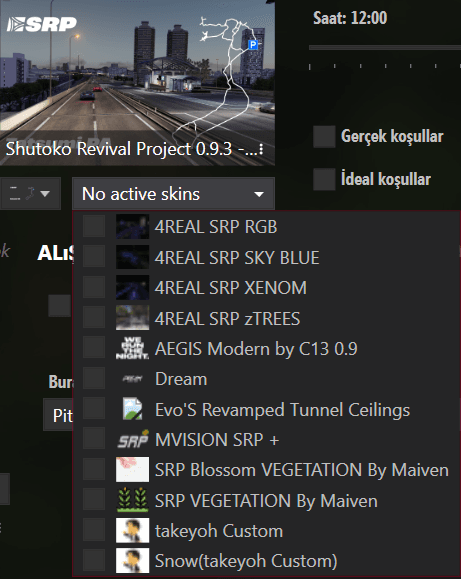Click the takeyoh Custom avatar icon
The width and height of the screenshot is (461, 579).
pos(132,530)
